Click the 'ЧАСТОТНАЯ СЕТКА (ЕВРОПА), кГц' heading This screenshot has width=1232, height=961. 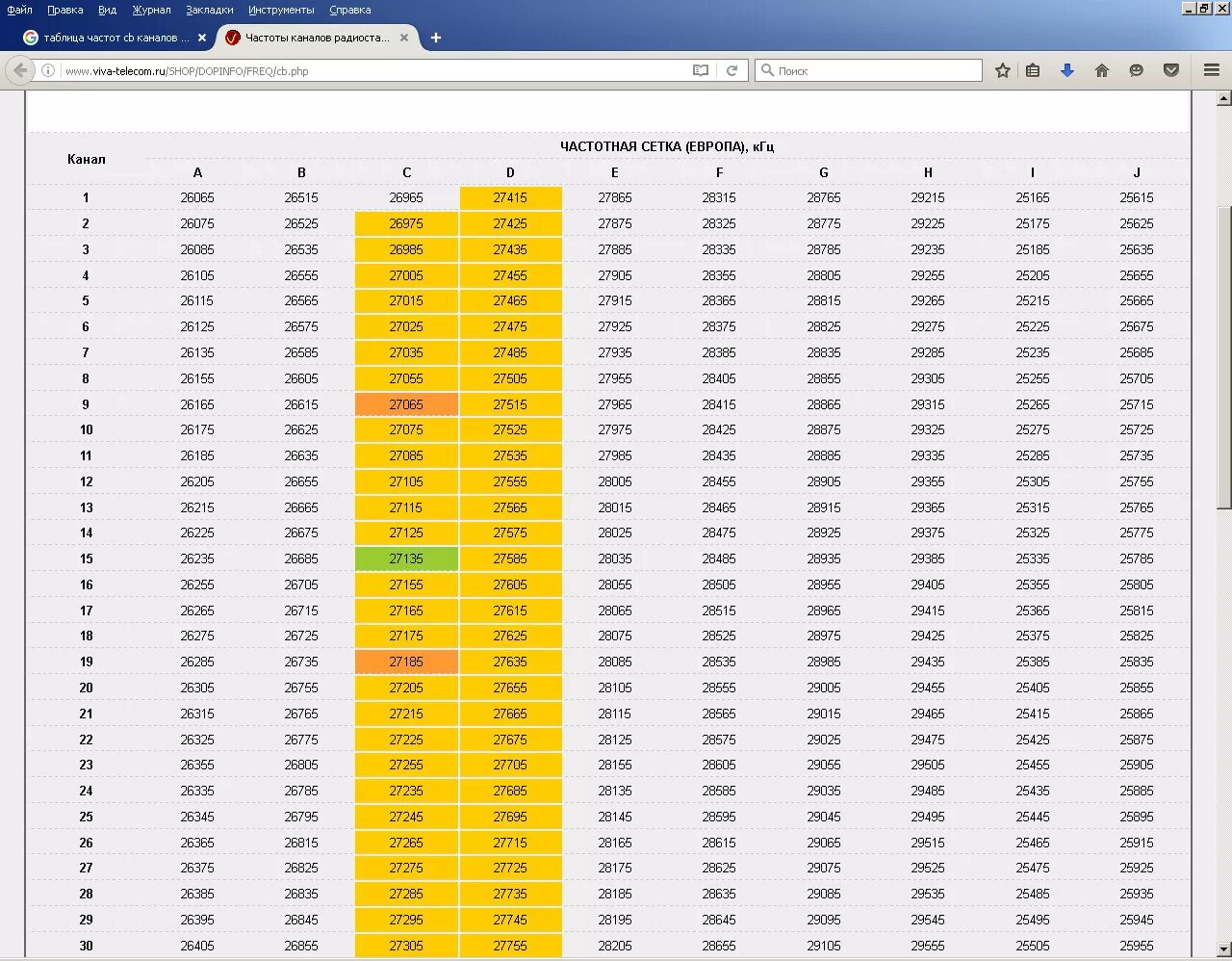pyautogui.click(x=667, y=146)
